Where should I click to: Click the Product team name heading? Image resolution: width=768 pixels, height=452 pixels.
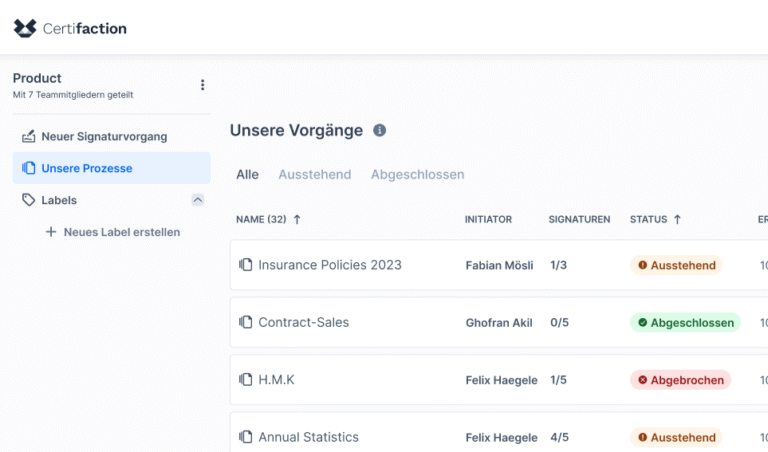pos(37,78)
